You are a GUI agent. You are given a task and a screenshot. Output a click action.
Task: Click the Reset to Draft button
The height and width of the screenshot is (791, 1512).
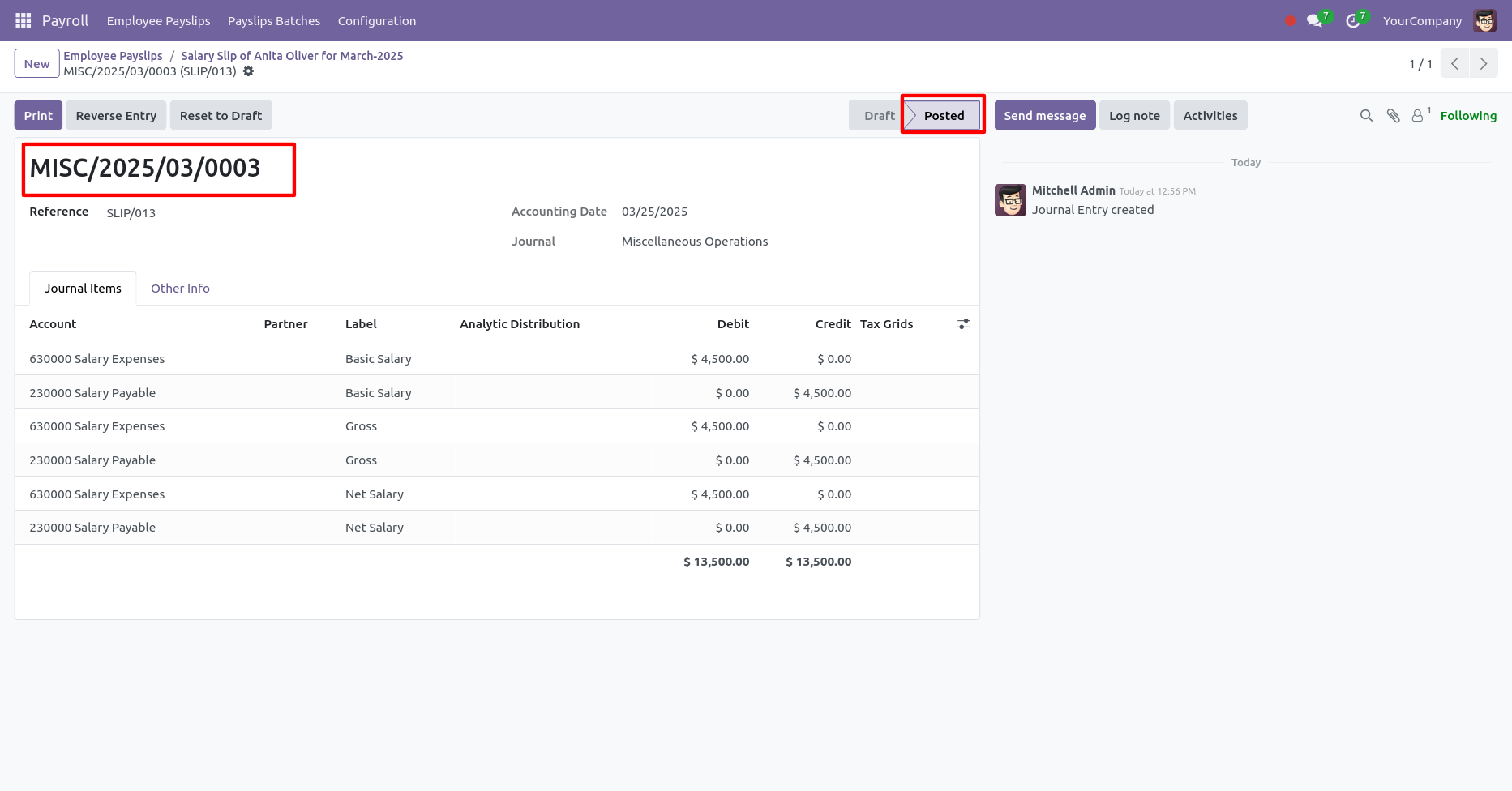[221, 116]
